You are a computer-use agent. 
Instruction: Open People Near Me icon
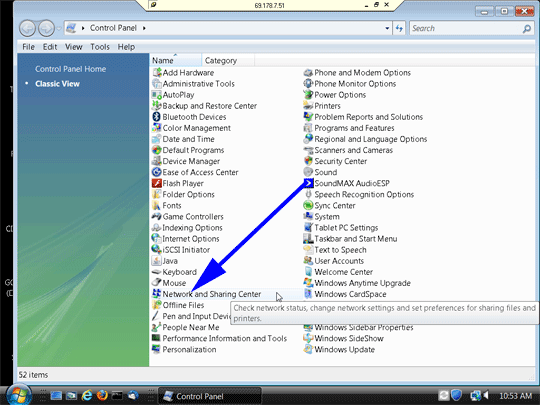click(157, 327)
